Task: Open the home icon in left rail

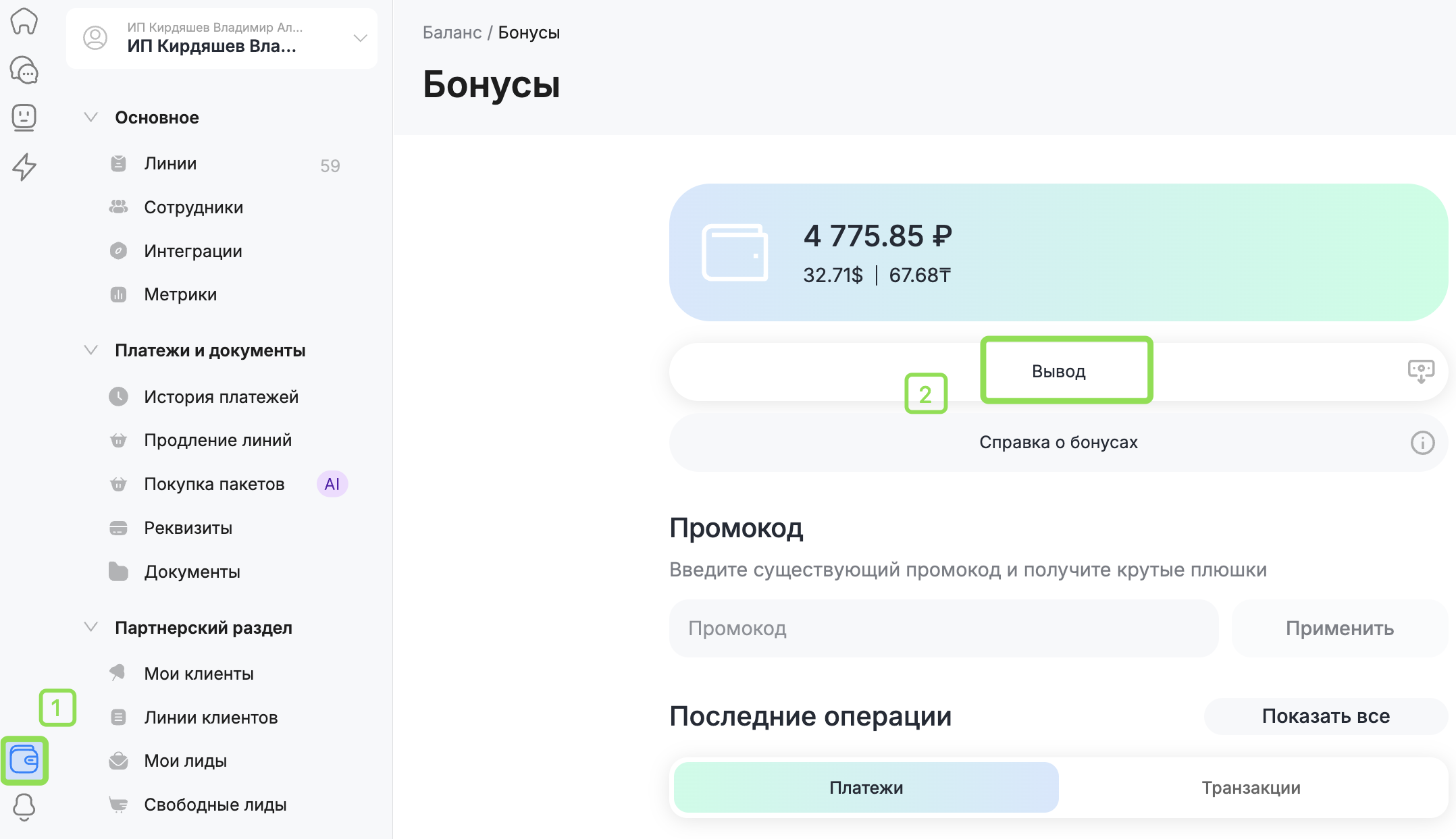Action: pyautogui.click(x=24, y=22)
